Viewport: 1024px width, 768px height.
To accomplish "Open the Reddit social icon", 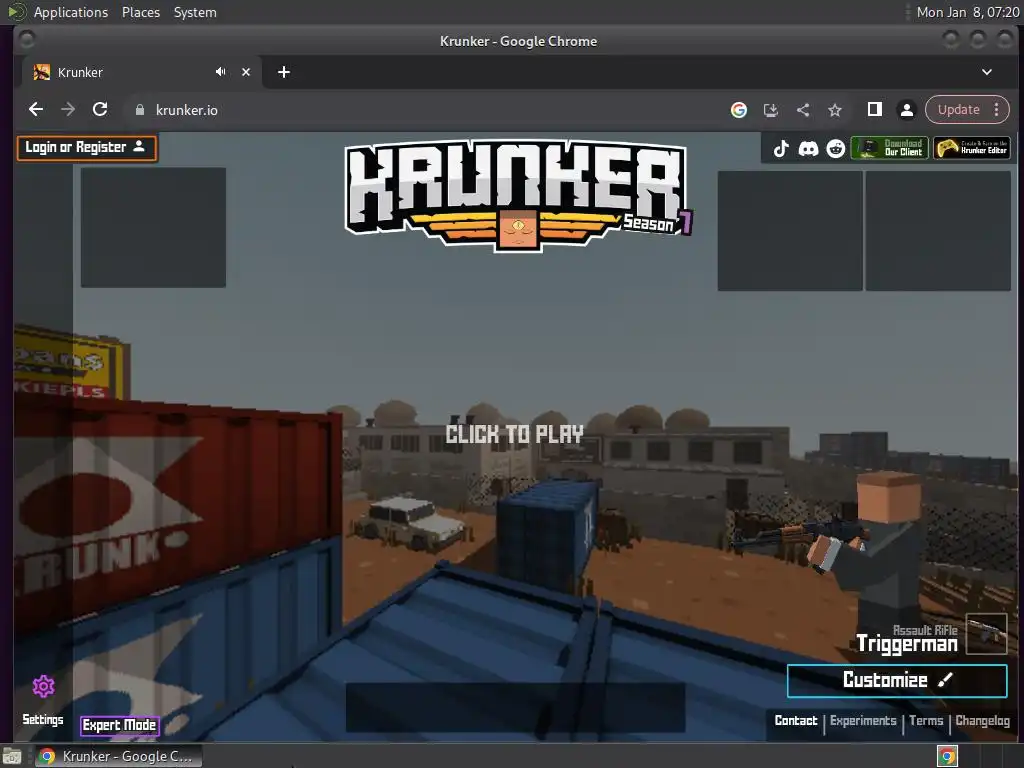I will [835, 149].
